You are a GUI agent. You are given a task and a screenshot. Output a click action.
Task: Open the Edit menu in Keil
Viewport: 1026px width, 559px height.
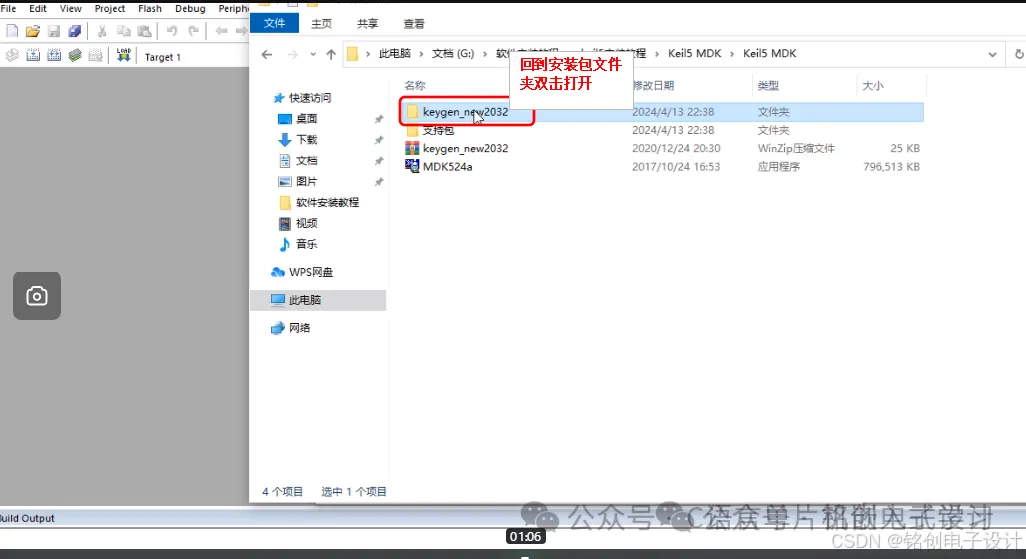coord(38,9)
